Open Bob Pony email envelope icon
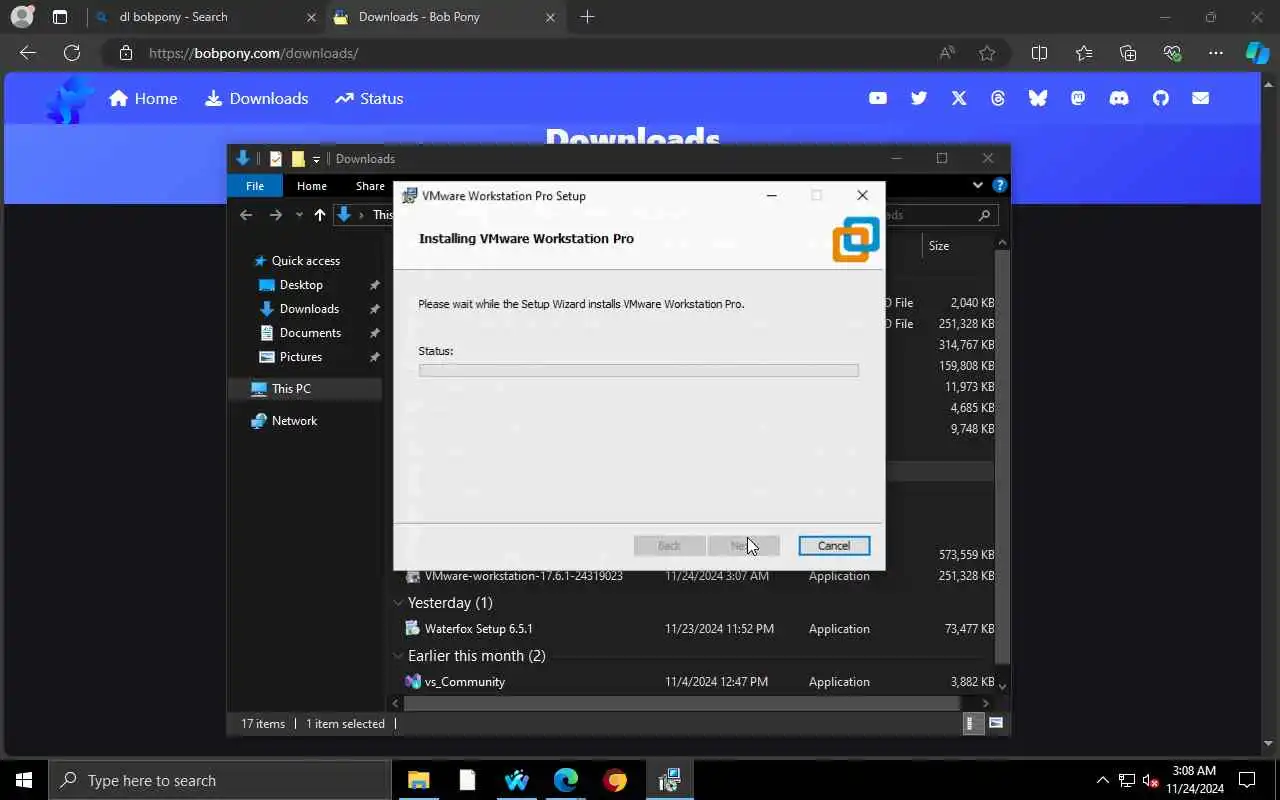This screenshot has height=800, width=1280. 1201,98
